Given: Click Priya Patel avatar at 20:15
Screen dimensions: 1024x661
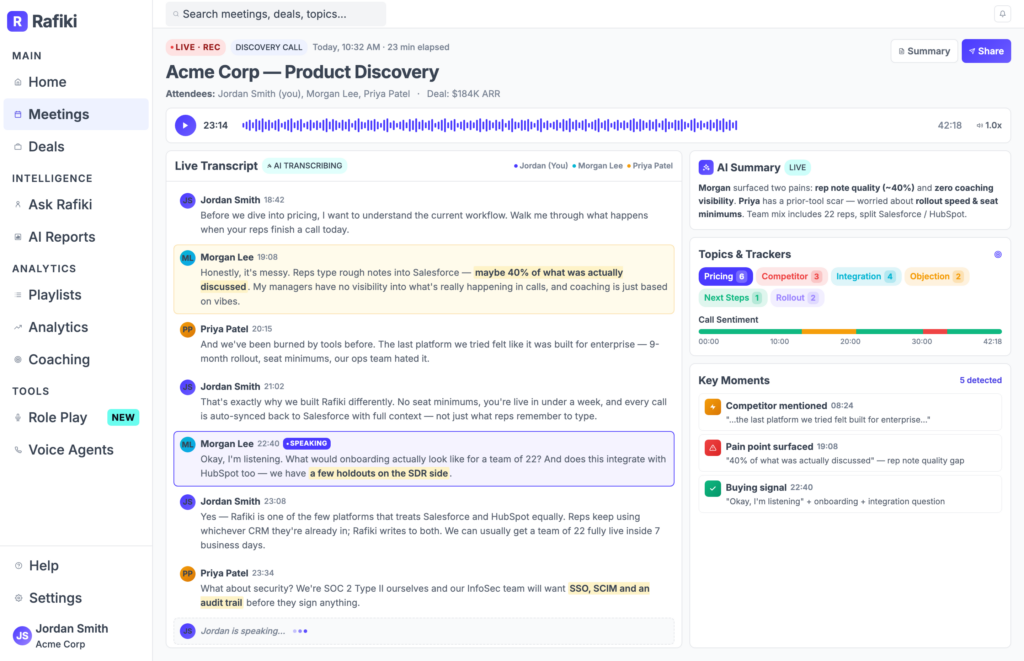Looking at the screenshot, I should tap(187, 330).
